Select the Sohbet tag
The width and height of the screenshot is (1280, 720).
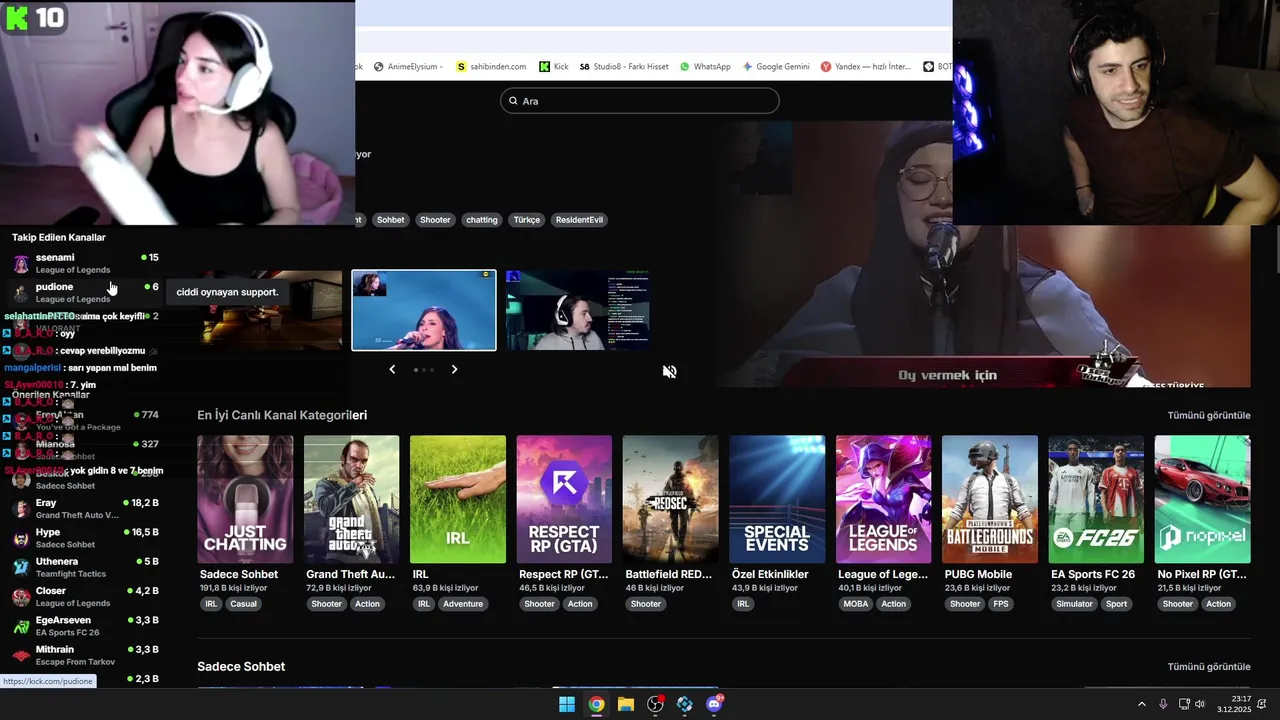click(x=390, y=220)
